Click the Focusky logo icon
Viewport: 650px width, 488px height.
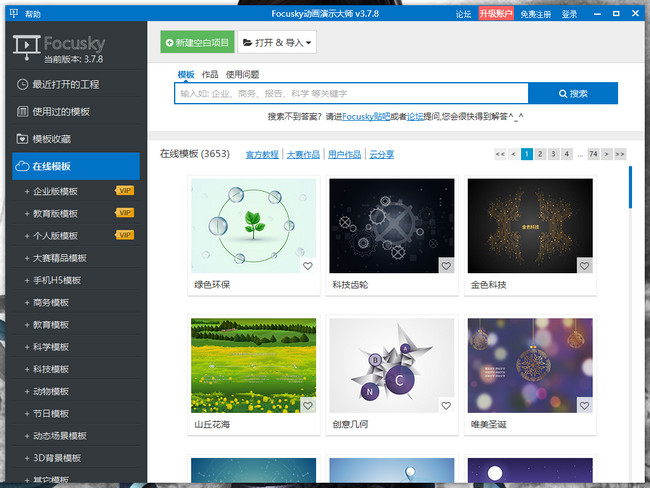point(26,48)
